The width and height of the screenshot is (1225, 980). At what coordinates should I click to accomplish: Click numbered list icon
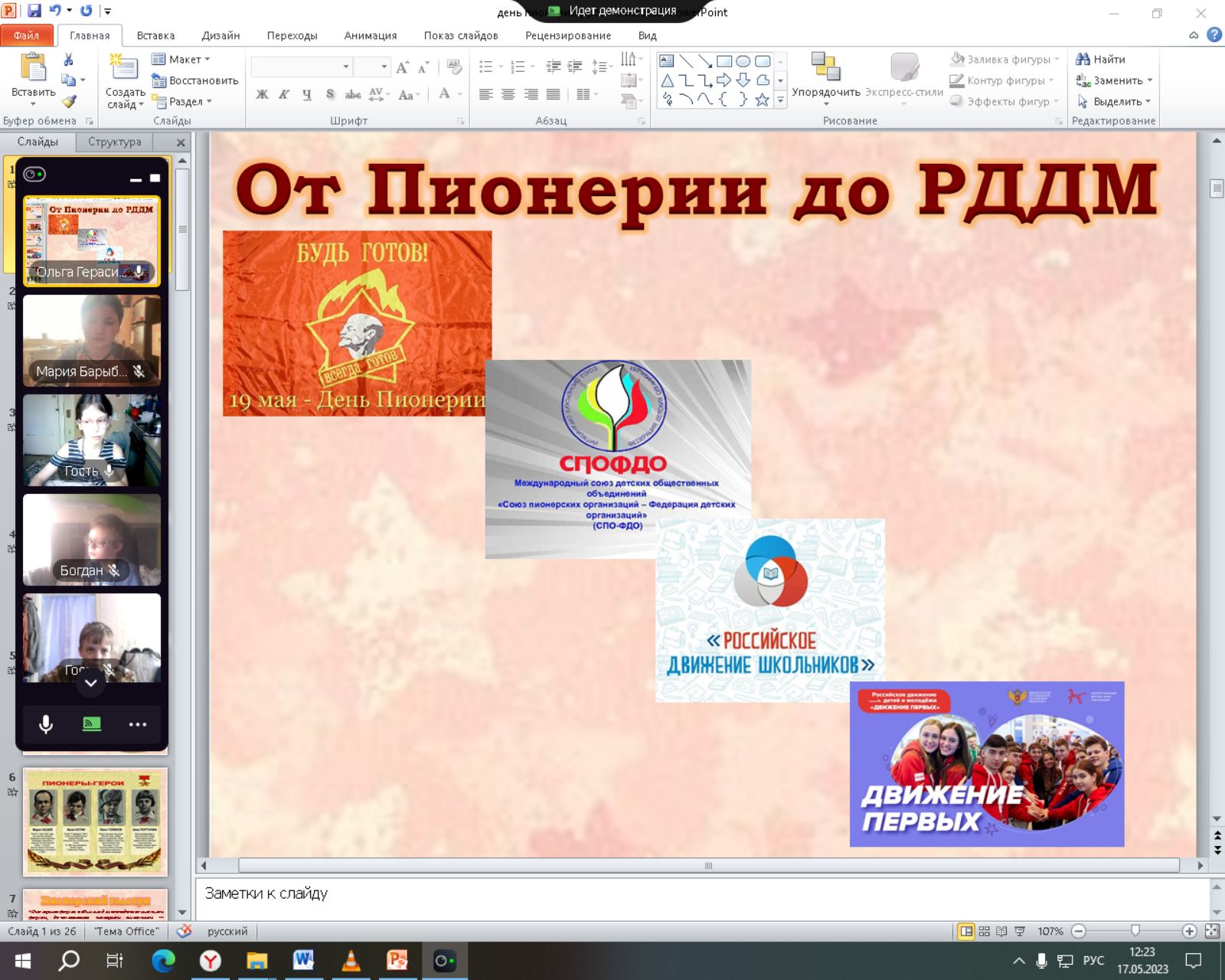click(518, 67)
